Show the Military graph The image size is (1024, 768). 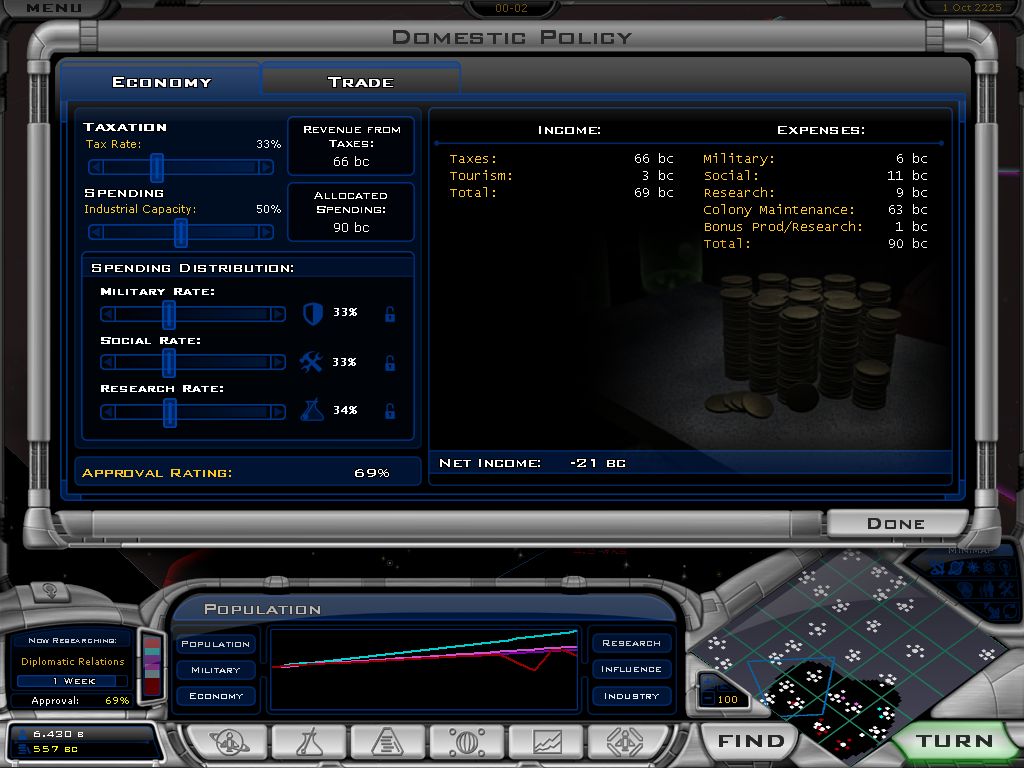click(x=216, y=670)
